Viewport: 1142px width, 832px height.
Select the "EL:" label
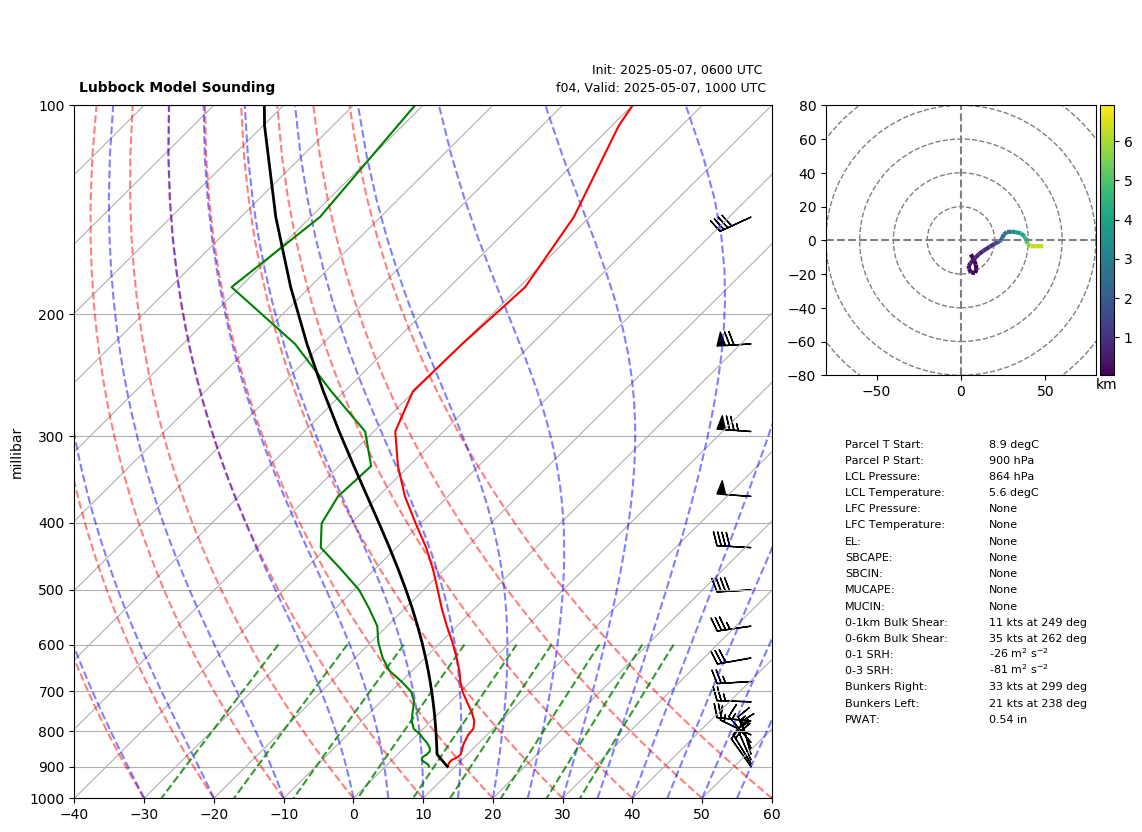[853, 541]
